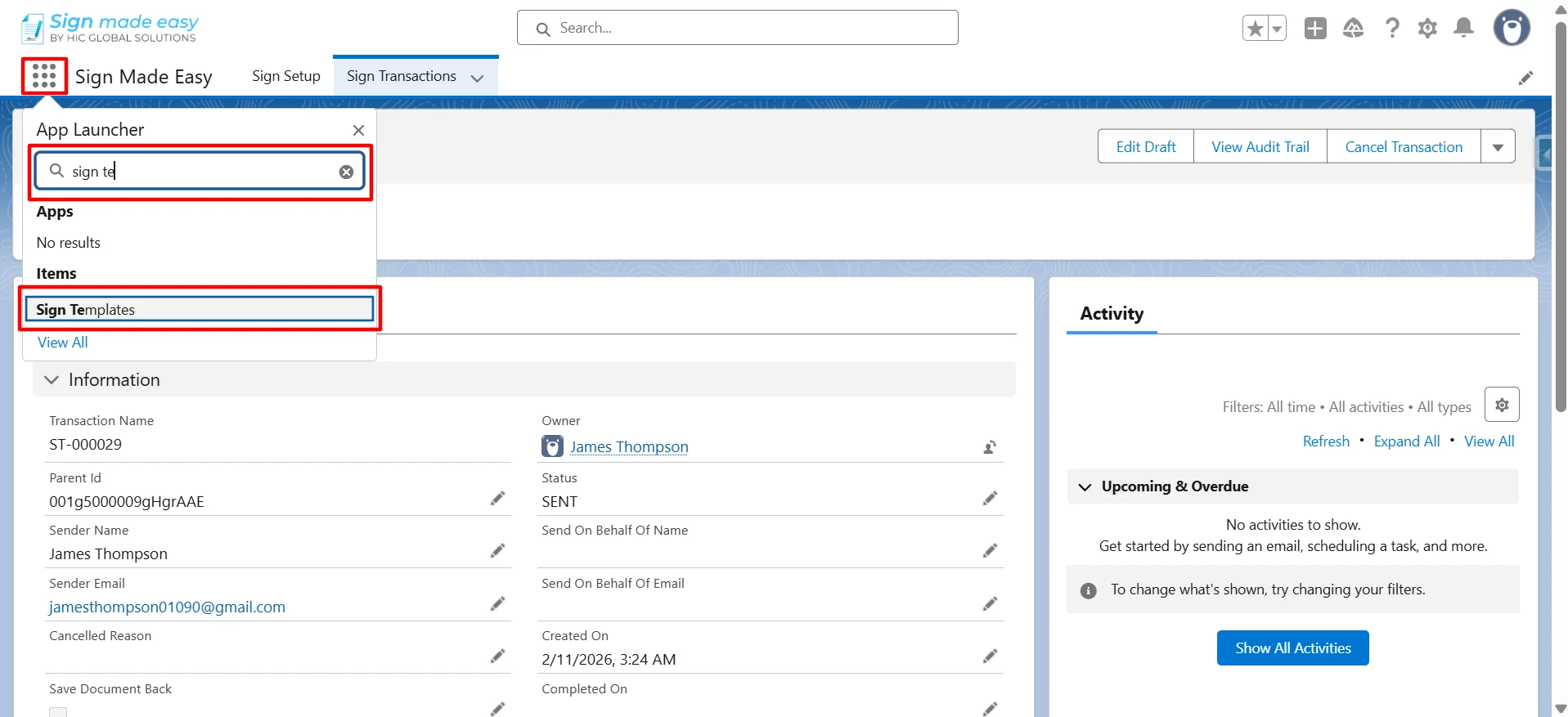The width and height of the screenshot is (1568, 717).
Task: Click the James Thompson Sender Name value
Action: 108,554
